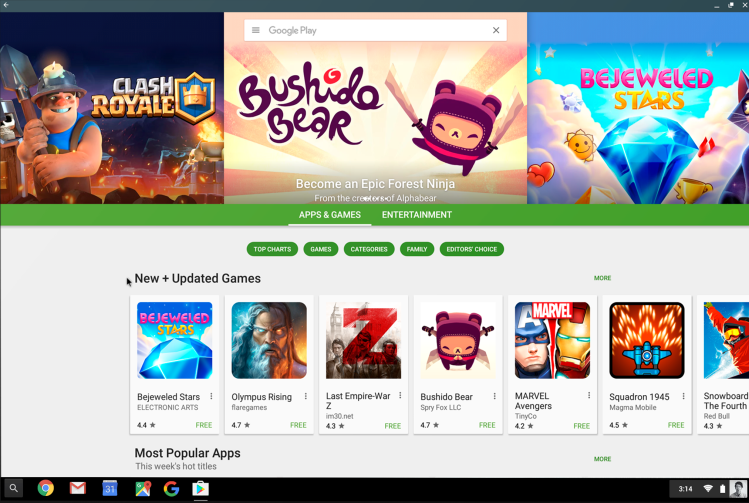Open the Clash Royale banner
The height and width of the screenshot is (503, 749).
[x=112, y=108]
